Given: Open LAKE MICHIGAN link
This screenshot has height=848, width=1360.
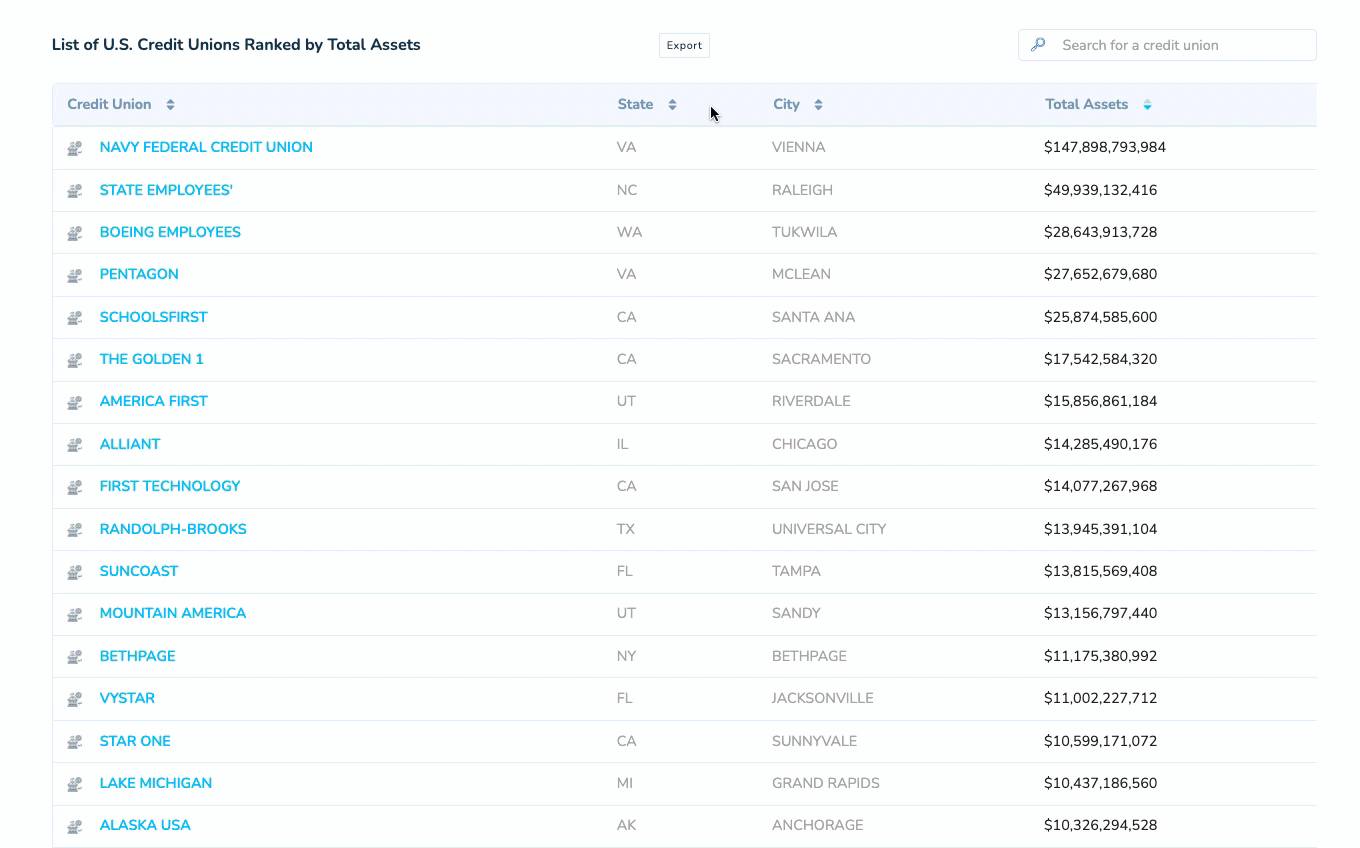Looking at the screenshot, I should 156,783.
